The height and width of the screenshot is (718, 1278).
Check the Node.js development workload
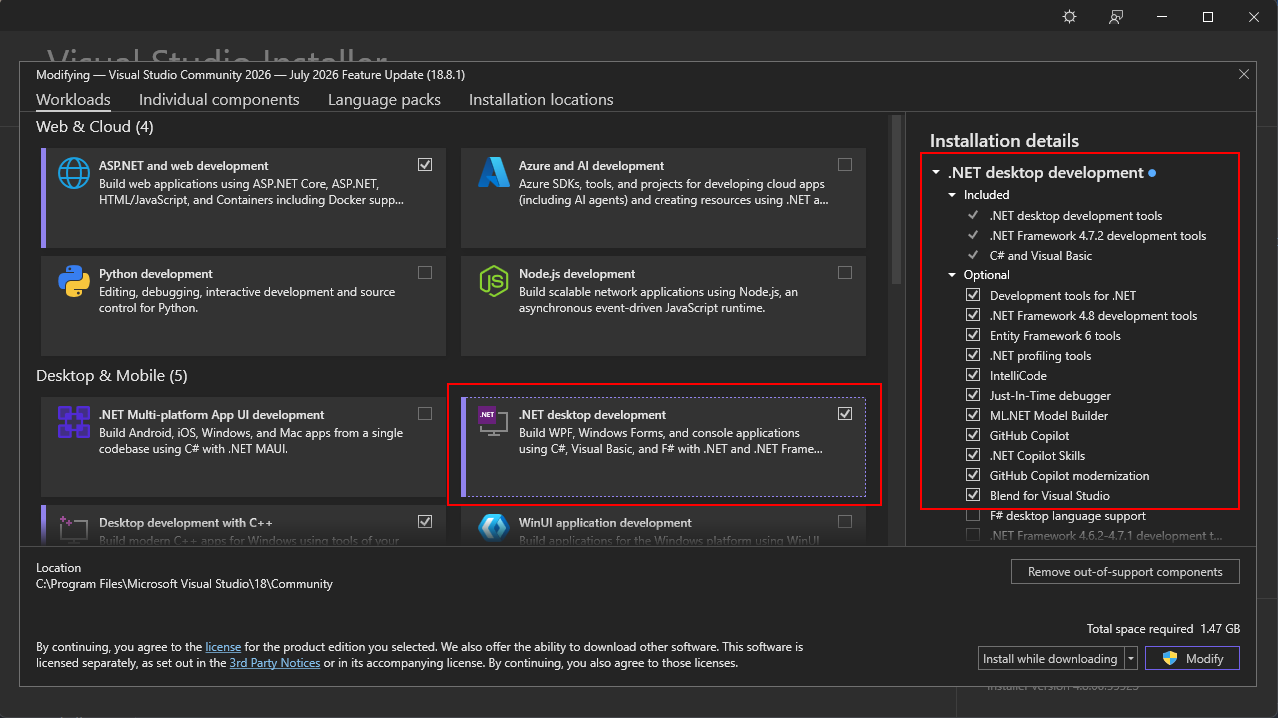pos(845,272)
